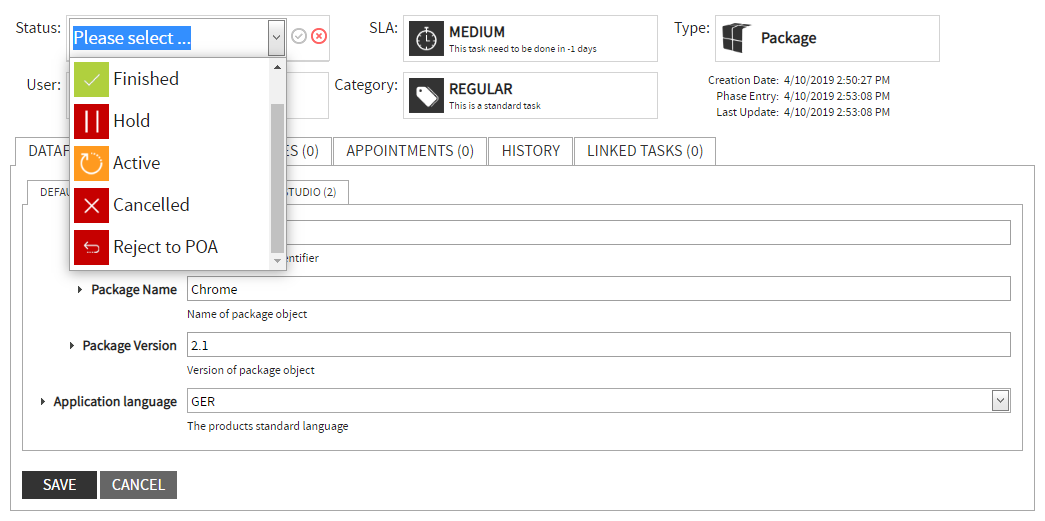1045x521 pixels.
Task: Open the Application language dropdown
Action: click(x=999, y=401)
